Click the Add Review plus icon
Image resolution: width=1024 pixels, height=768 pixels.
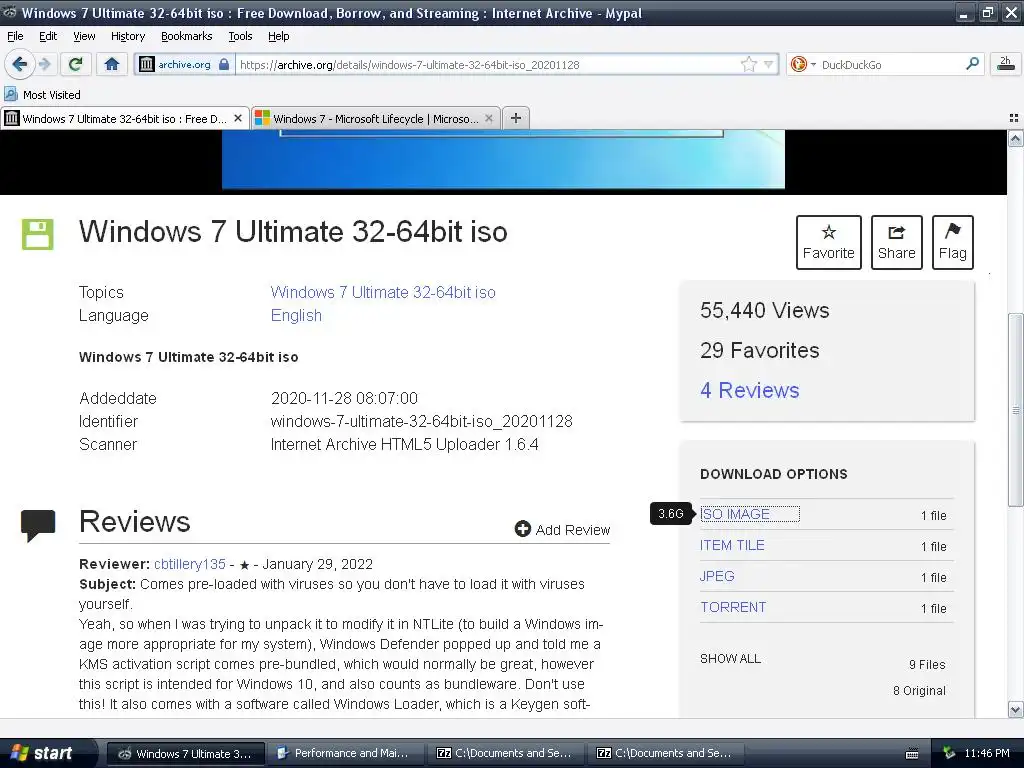tap(522, 529)
